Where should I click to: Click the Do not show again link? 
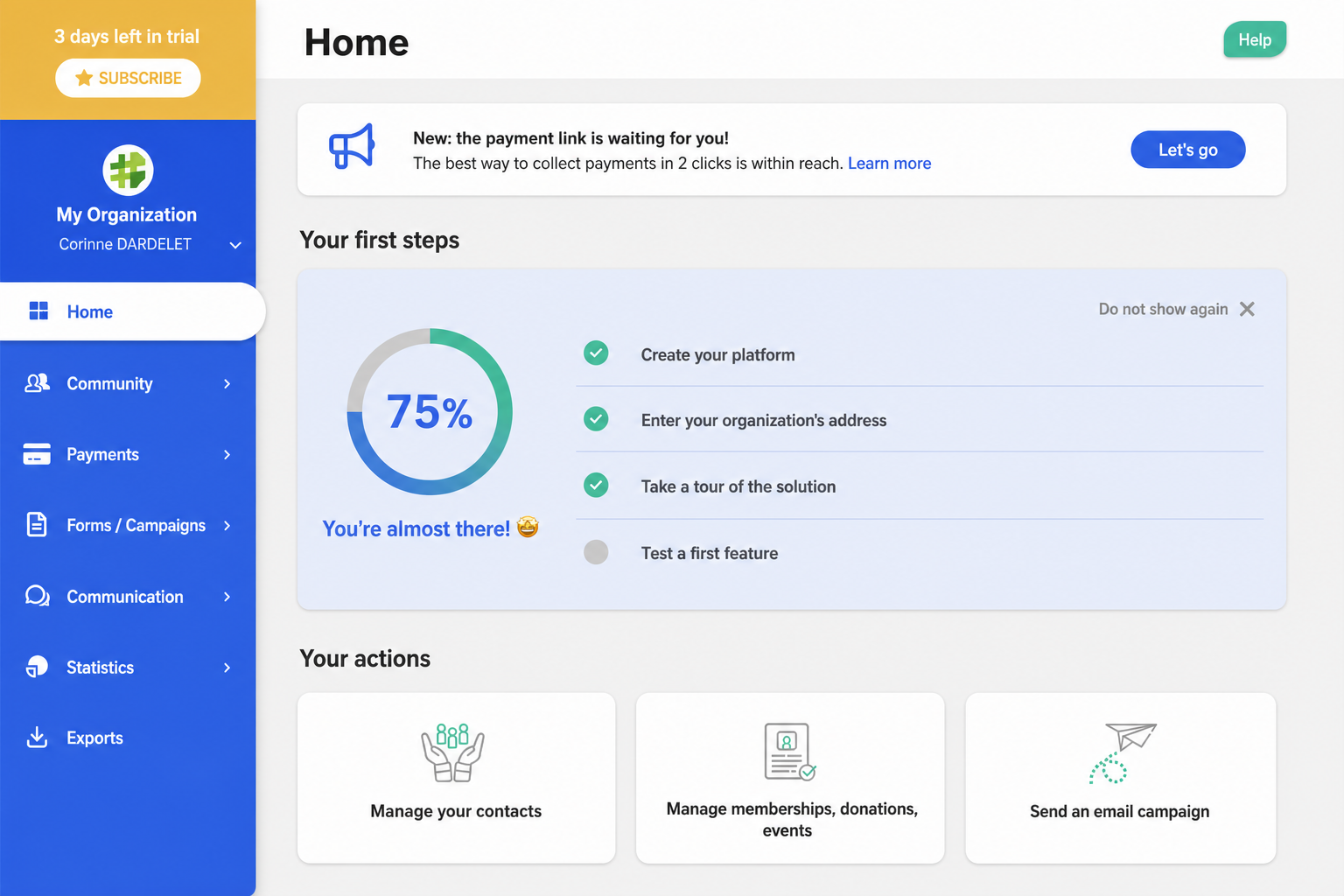point(1163,309)
